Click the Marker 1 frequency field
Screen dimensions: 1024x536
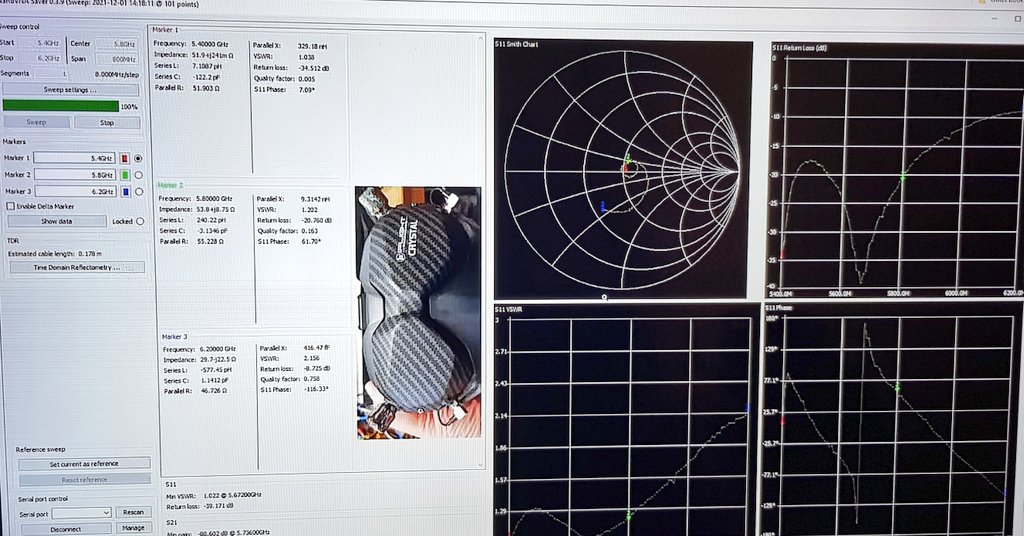tap(74, 158)
